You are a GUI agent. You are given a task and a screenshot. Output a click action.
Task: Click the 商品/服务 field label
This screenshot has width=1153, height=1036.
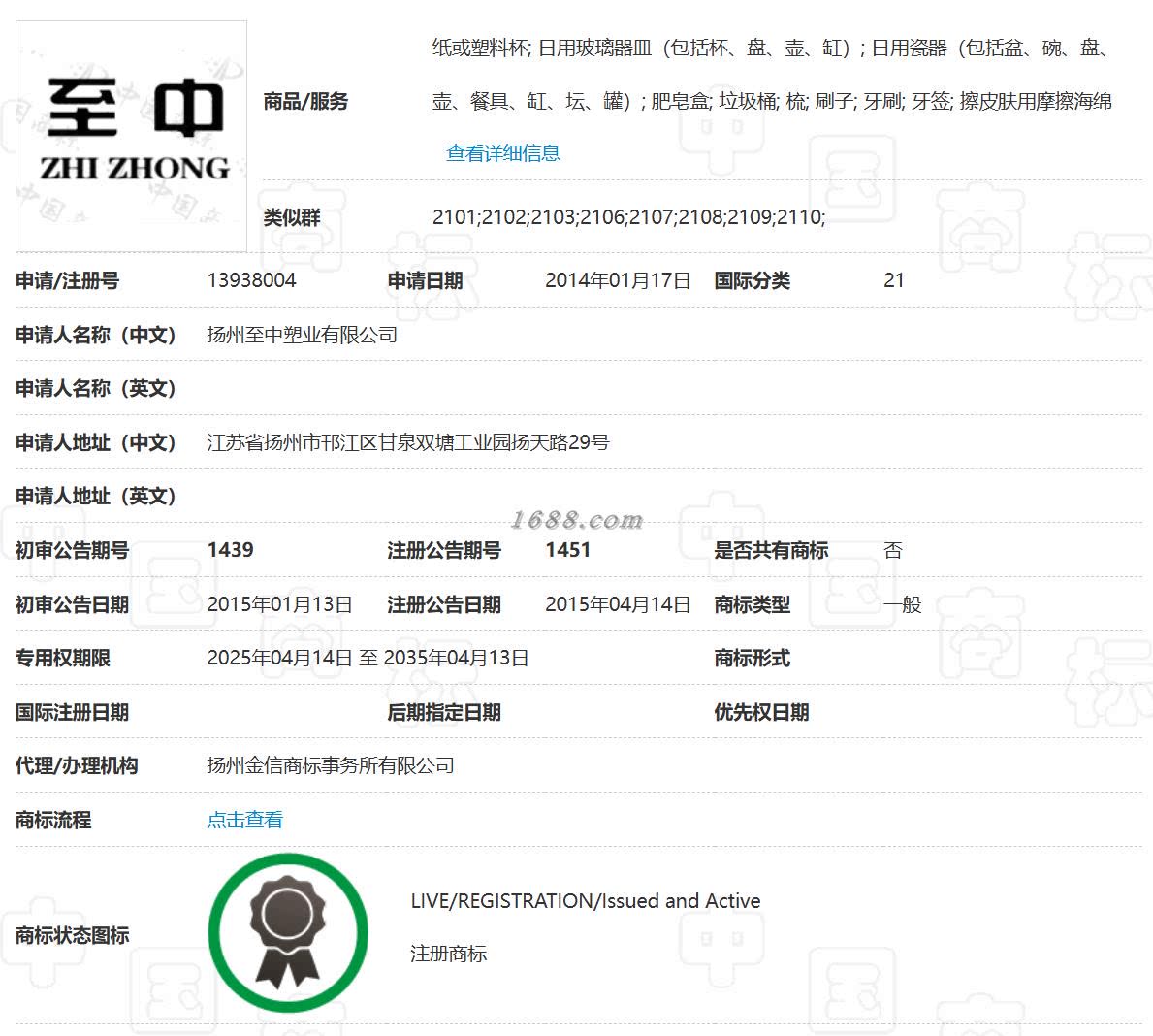pos(305,101)
